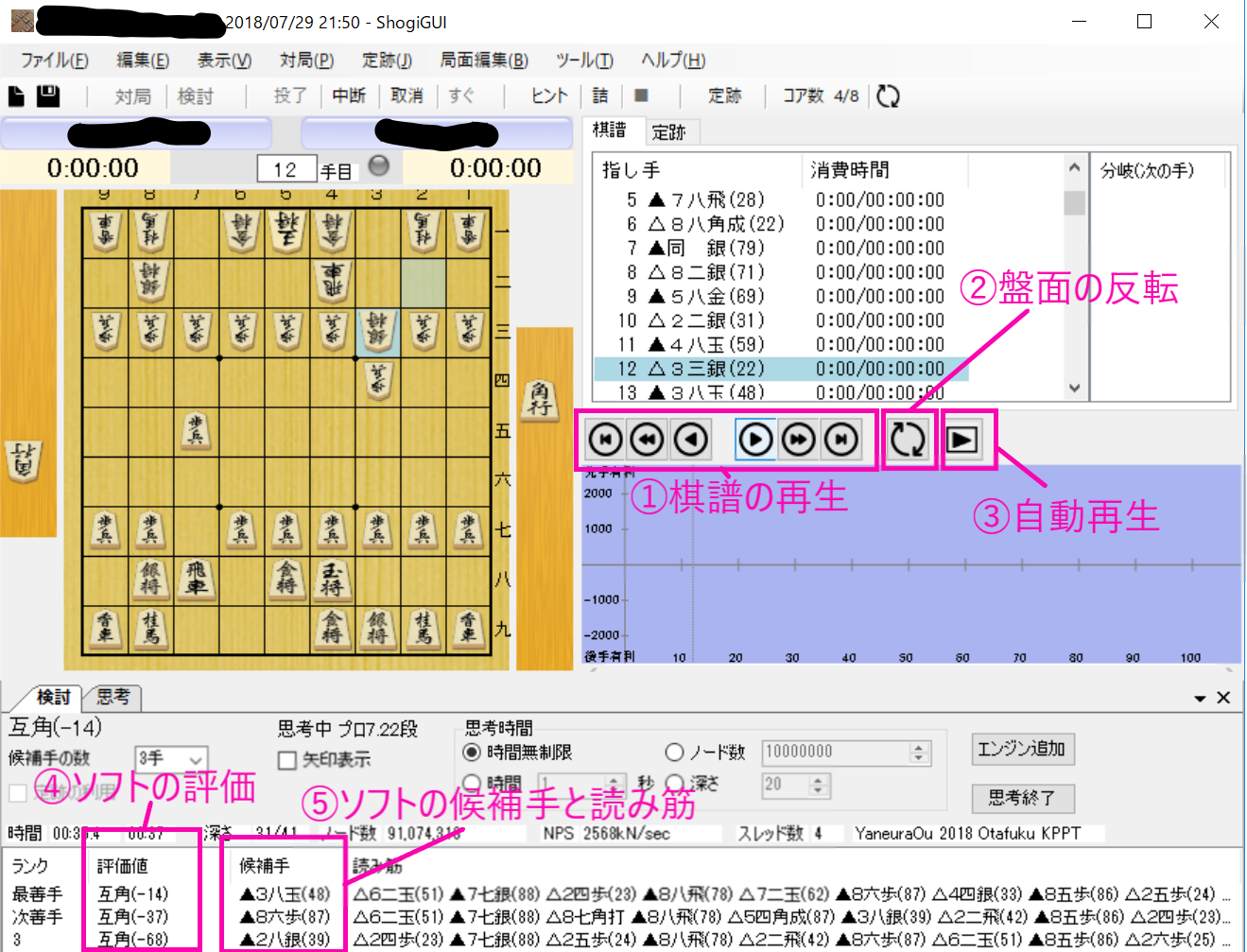The height and width of the screenshot is (952, 1247).
Task: Open the 局面編集(B) menu
Action: [x=484, y=61]
